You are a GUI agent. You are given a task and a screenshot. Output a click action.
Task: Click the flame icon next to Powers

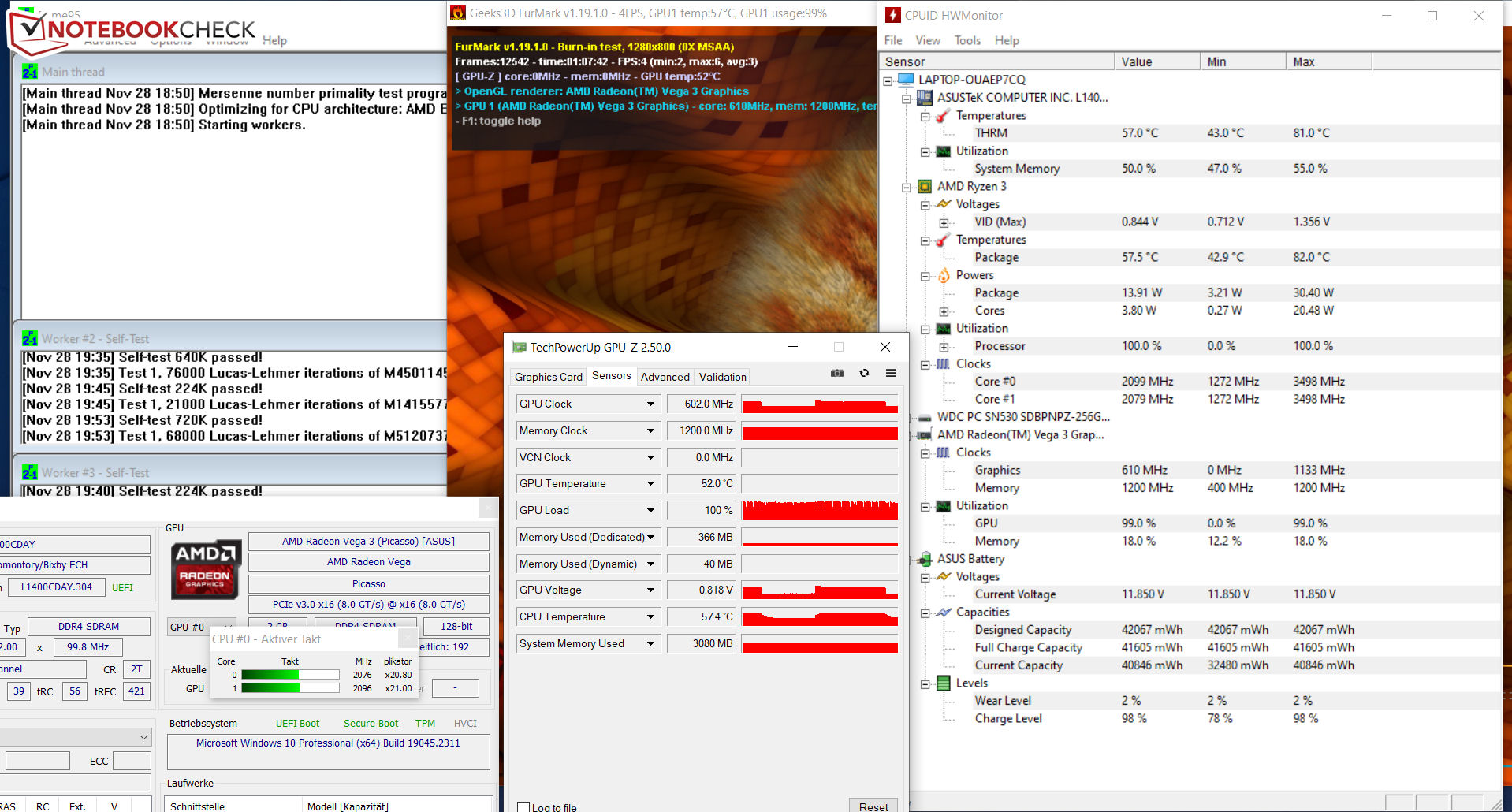pyautogui.click(x=944, y=275)
